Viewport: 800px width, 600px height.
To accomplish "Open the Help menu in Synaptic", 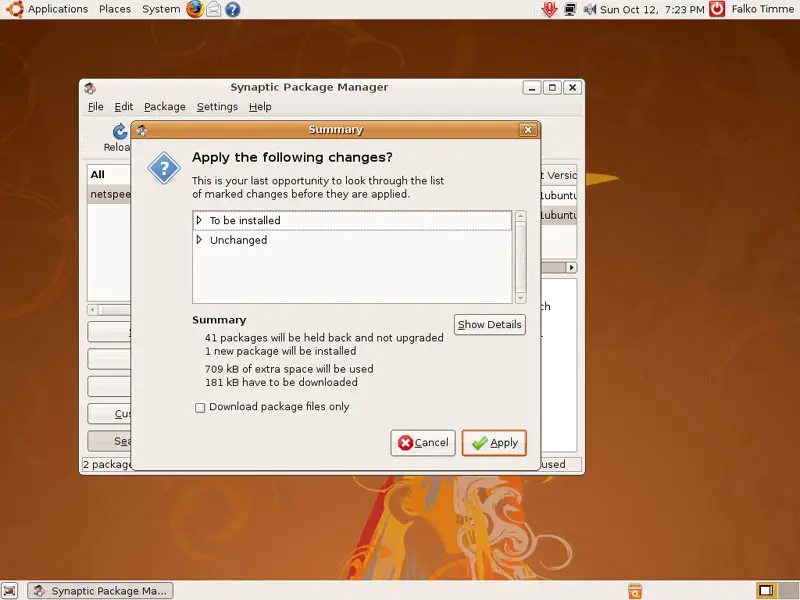I will [x=260, y=107].
